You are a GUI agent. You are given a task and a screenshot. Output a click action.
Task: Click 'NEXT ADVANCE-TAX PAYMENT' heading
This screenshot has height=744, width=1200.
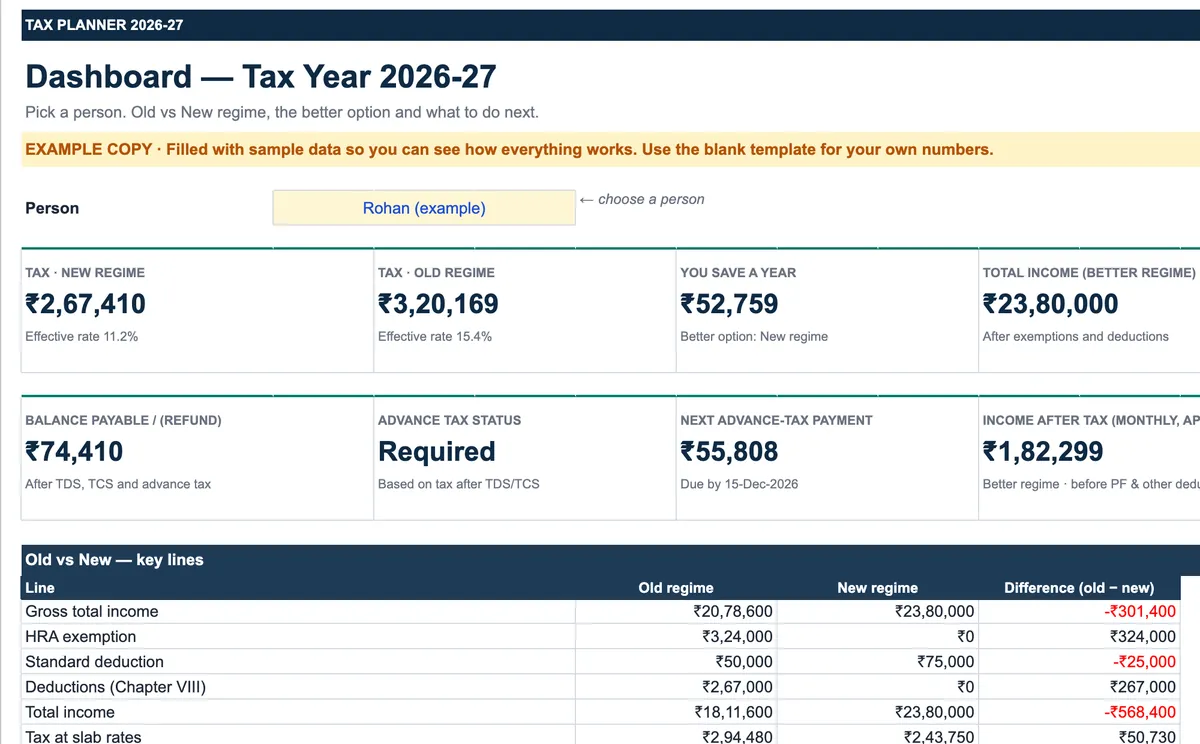pos(776,420)
